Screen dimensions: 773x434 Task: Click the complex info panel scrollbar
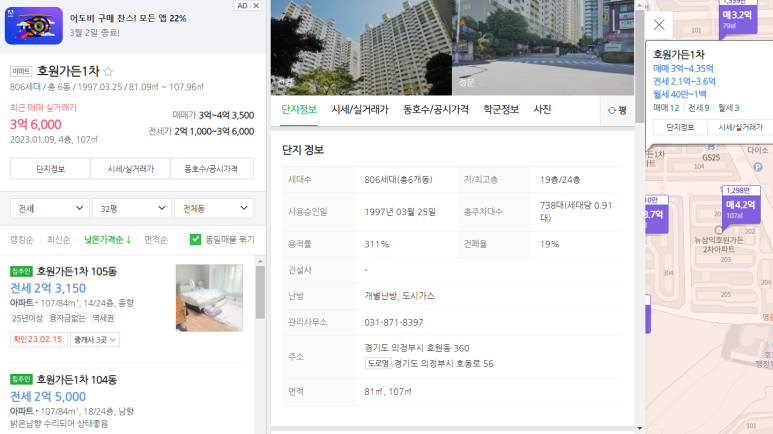[639, 67]
